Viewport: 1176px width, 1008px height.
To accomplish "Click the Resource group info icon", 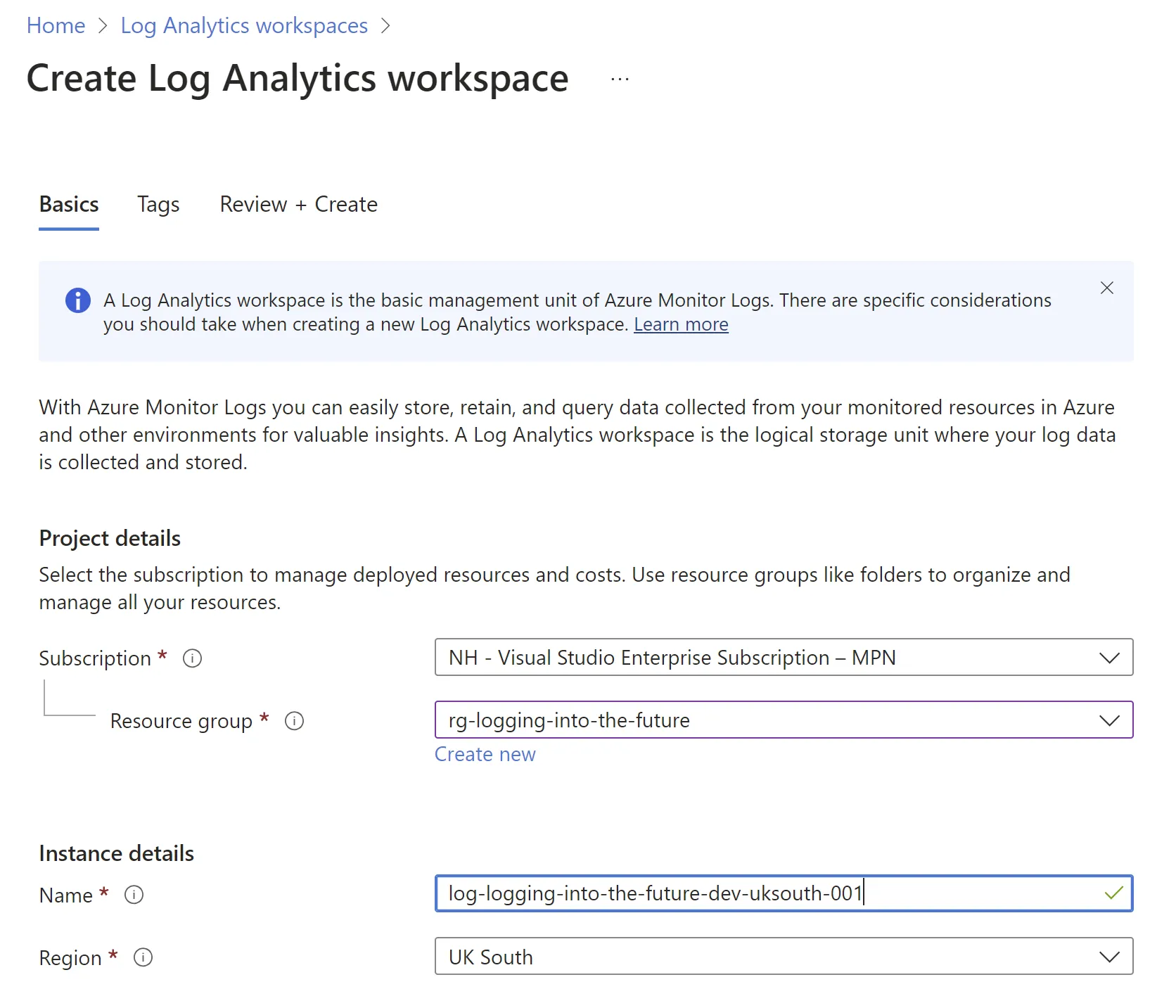I will click(294, 721).
